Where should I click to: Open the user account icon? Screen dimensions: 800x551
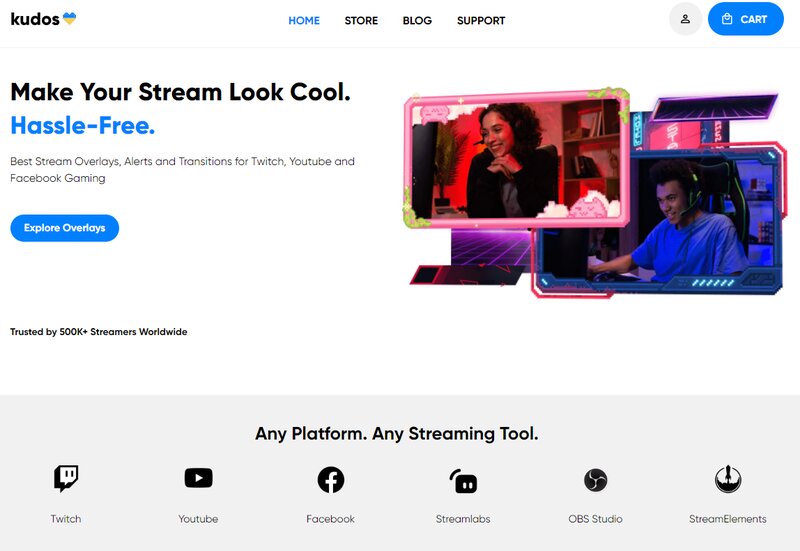(x=685, y=19)
